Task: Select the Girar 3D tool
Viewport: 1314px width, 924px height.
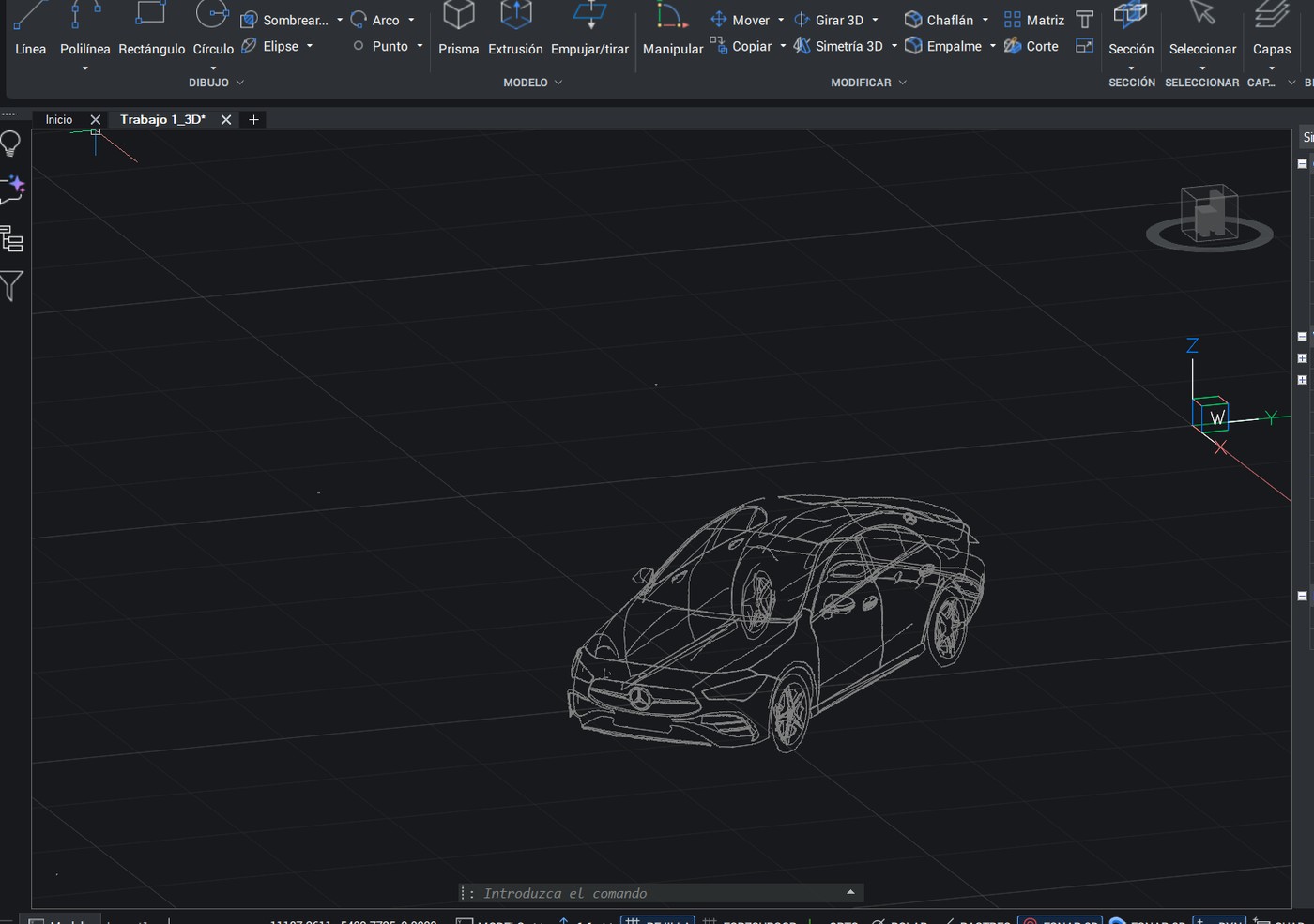Action: pos(829,20)
